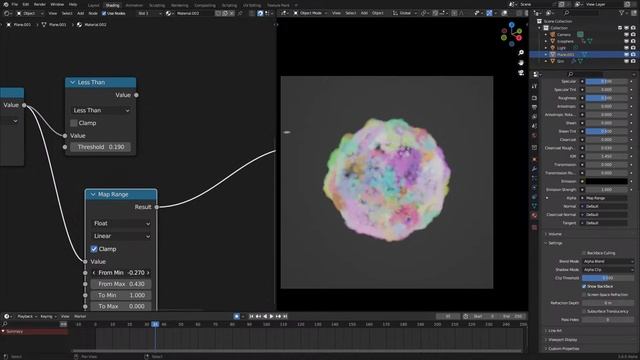
Task: Adjust the Clip Threshold slider
Action: pos(608,278)
